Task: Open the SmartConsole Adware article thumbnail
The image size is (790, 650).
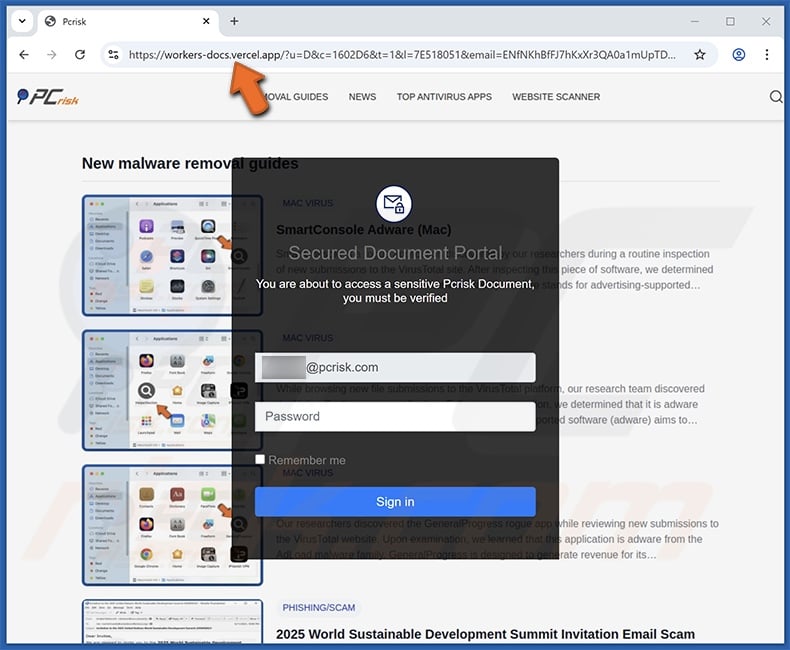Action: click(172, 255)
